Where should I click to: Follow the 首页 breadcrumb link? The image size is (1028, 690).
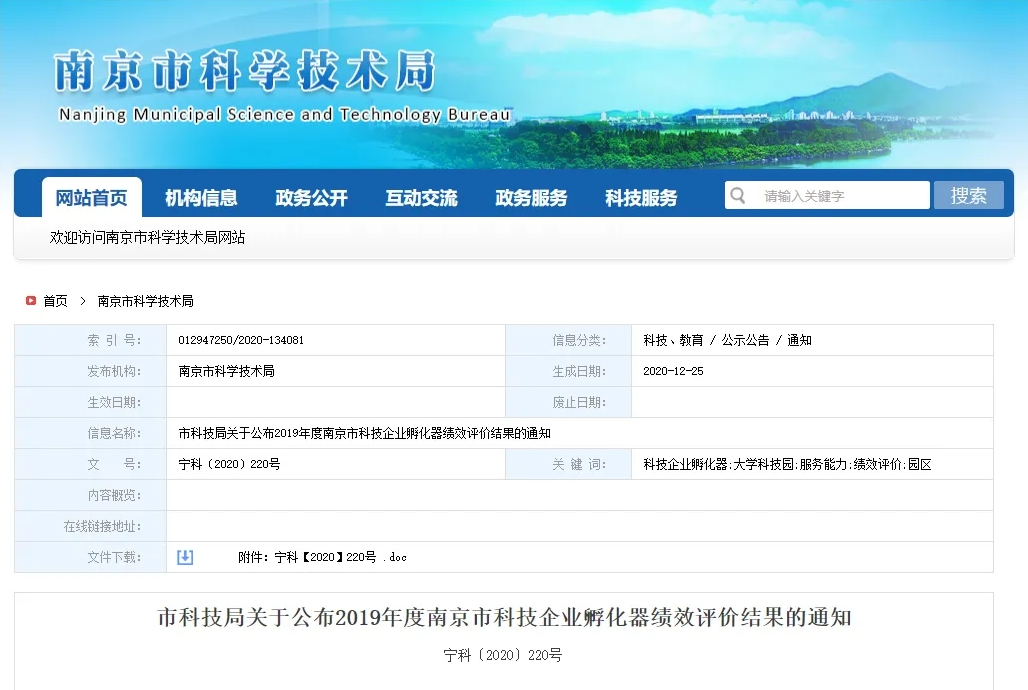coord(55,301)
